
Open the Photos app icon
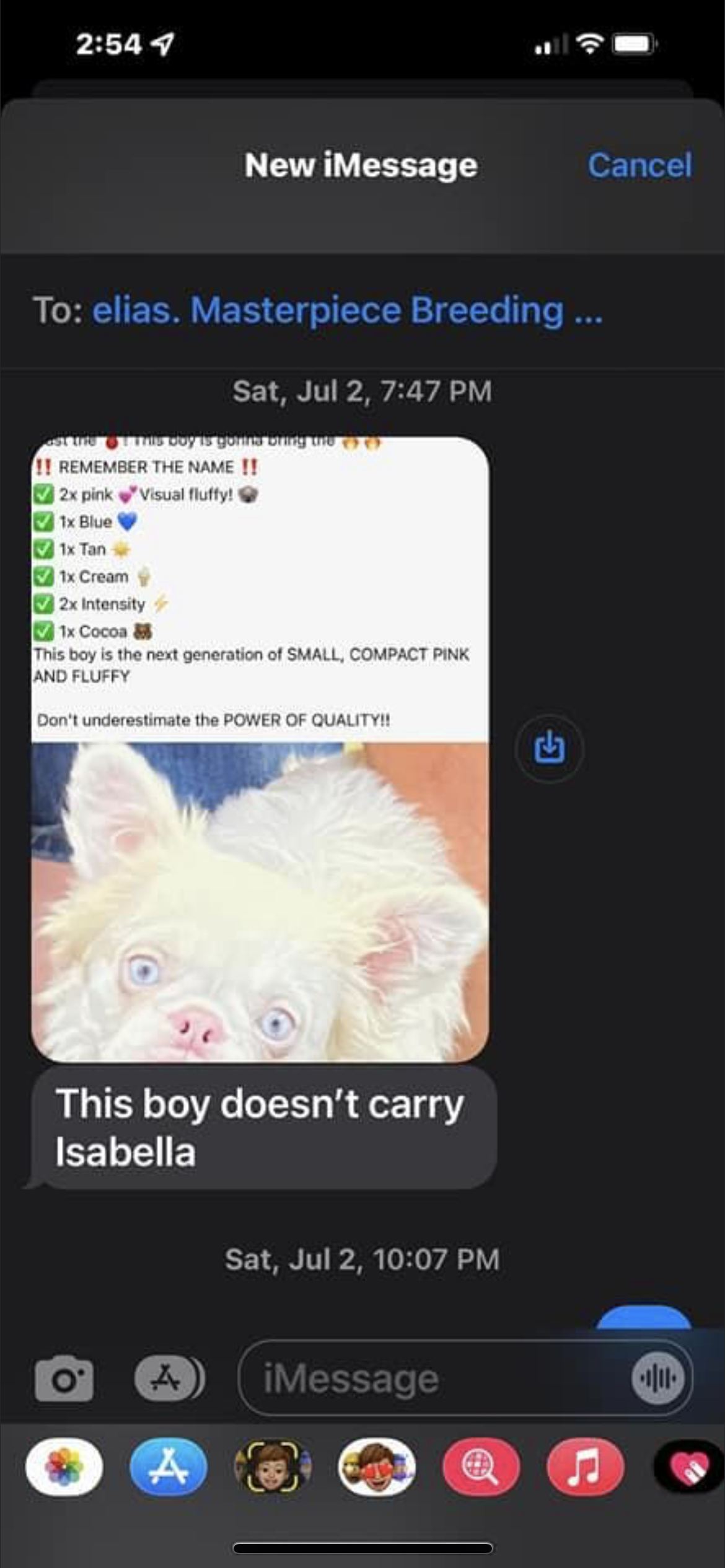point(64,1466)
